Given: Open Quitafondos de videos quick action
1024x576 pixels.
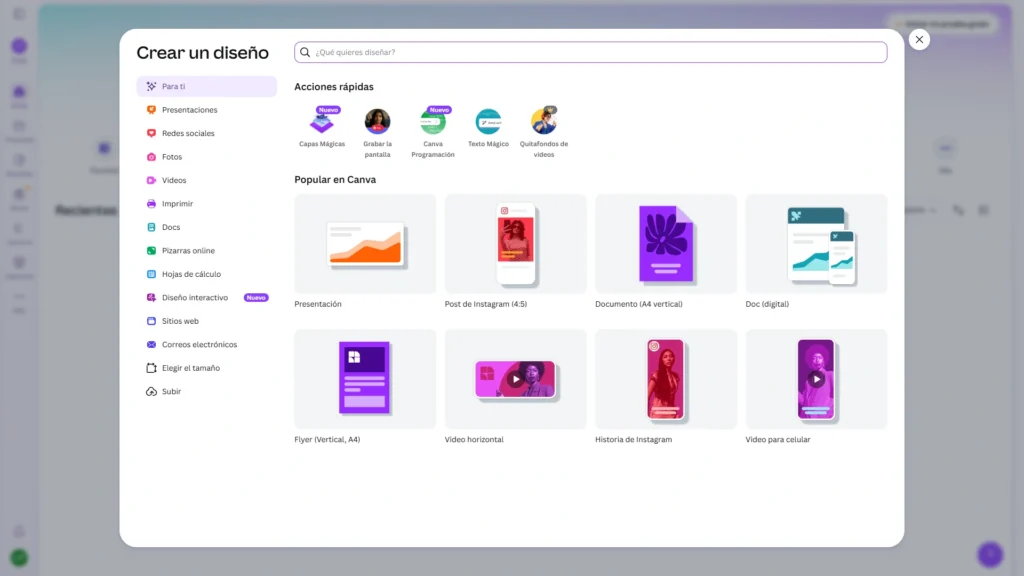Looking at the screenshot, I should 544,132.
